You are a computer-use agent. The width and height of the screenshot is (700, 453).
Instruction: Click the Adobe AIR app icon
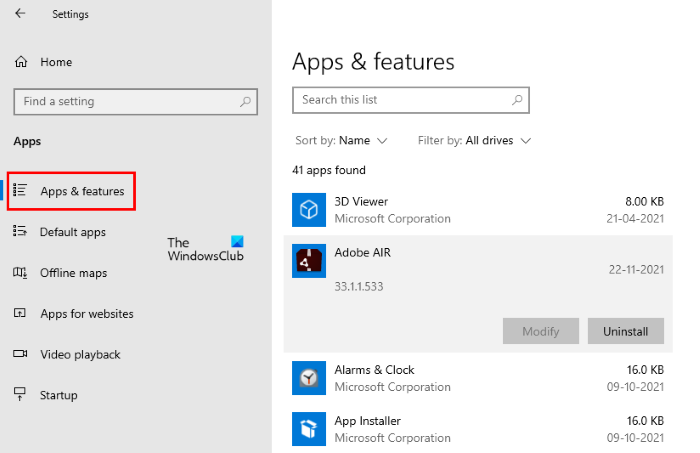pyautogui.click(x=308, y=261)
